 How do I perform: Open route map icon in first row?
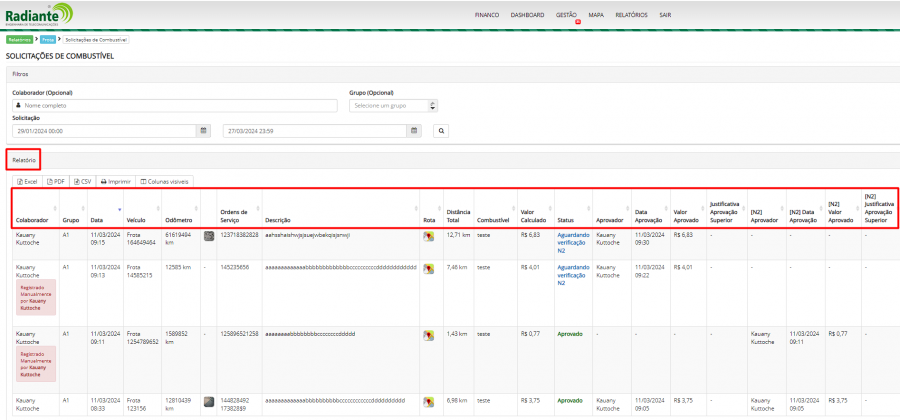(428, 237)
